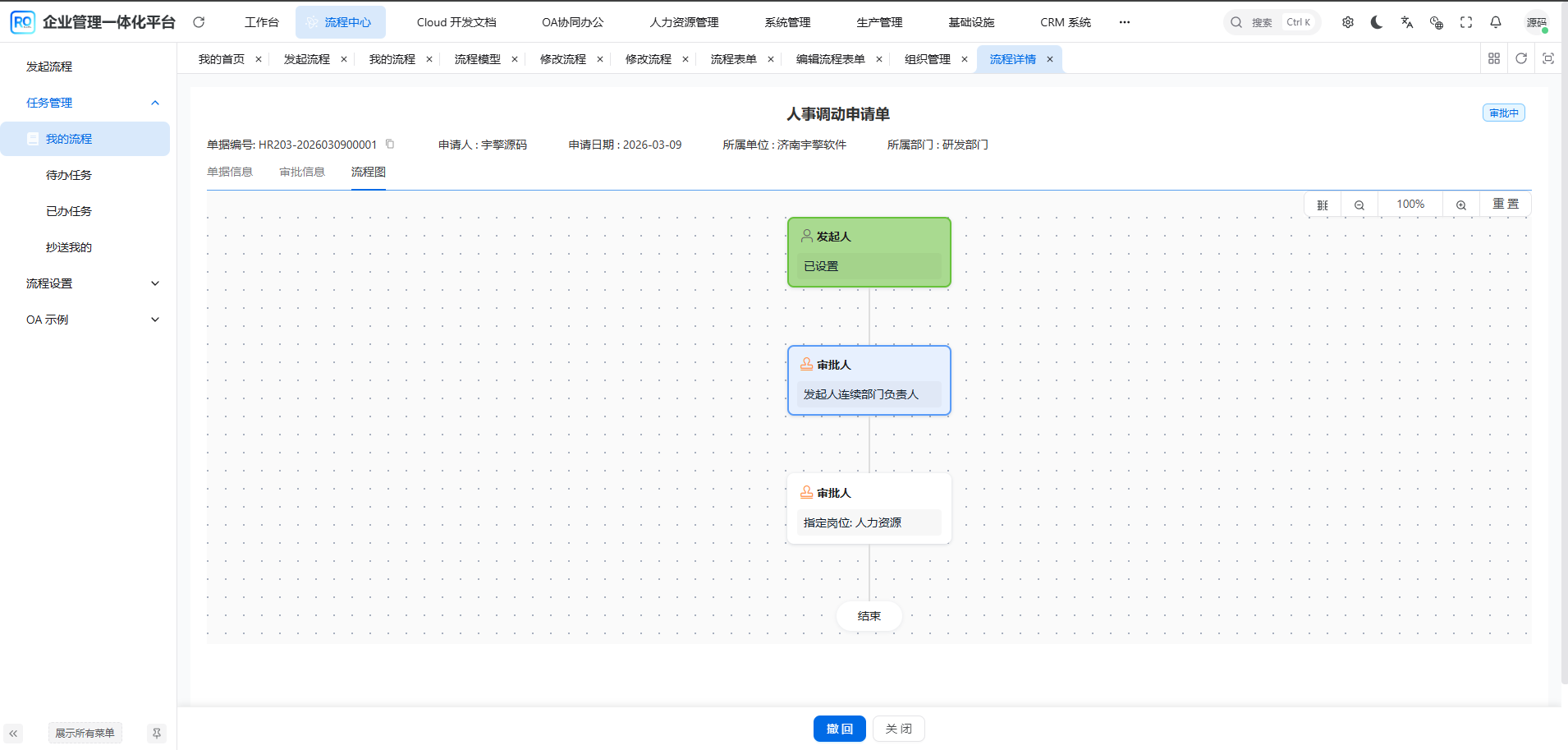Zoom out the flowchart canvas
Image resolution: width=1568 pixels, height=750 pixels.
pyautogui.click(x=1359, y=205)
